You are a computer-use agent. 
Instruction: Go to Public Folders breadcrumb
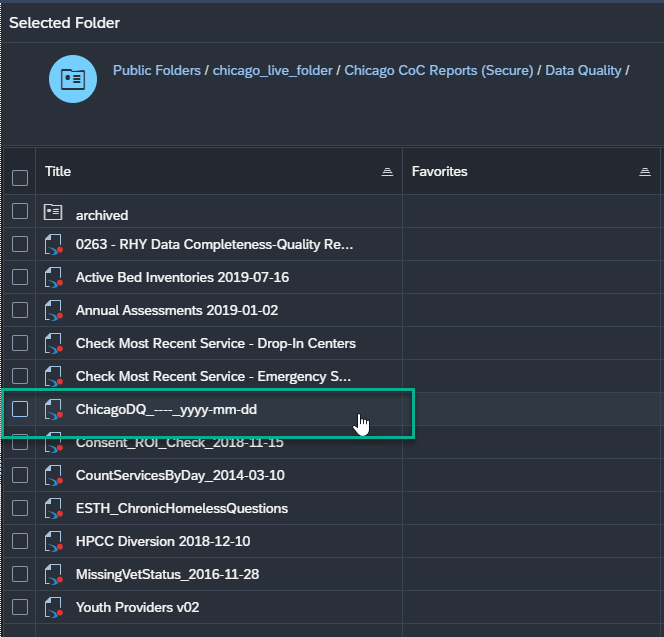(157, 70)
